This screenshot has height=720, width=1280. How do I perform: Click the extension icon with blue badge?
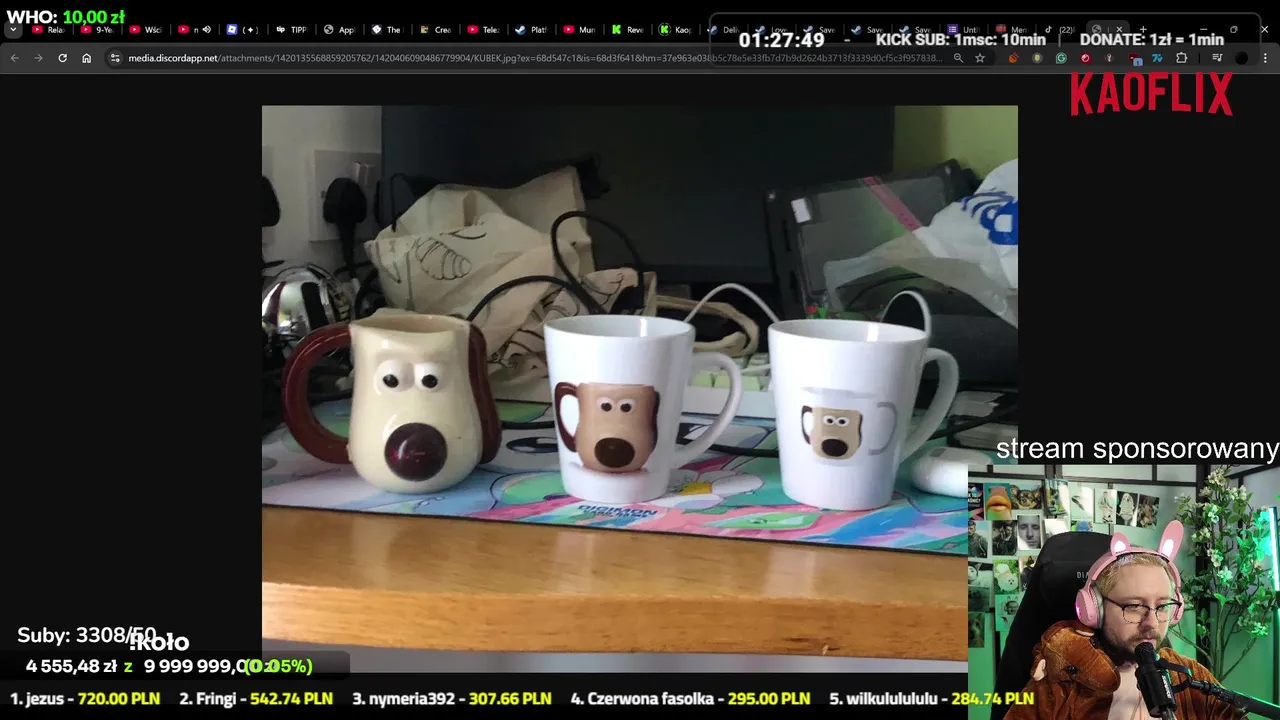1134,58
